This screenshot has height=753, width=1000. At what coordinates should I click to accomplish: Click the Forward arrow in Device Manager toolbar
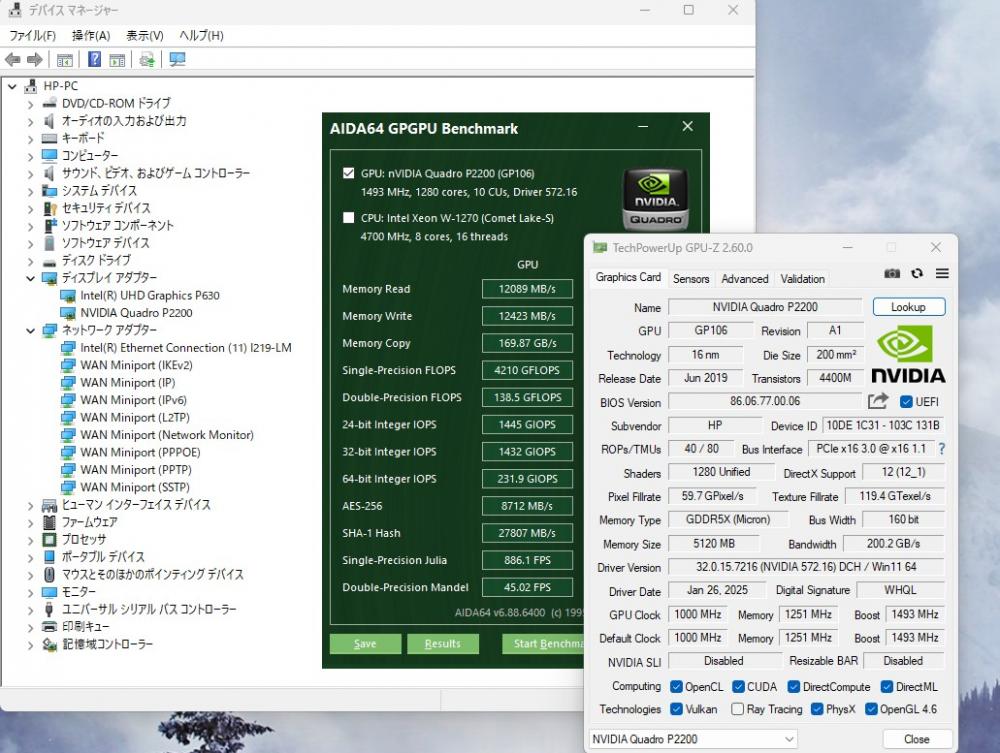(x=34, y=60)
